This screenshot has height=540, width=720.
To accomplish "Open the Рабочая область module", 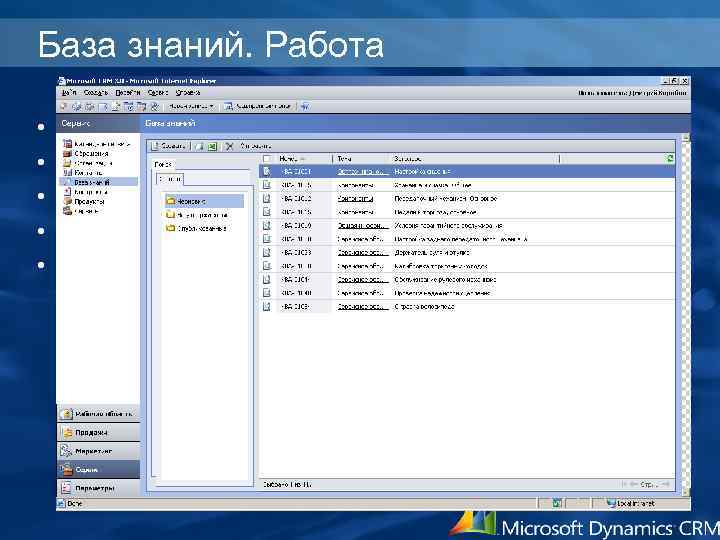I will (98, 414).
